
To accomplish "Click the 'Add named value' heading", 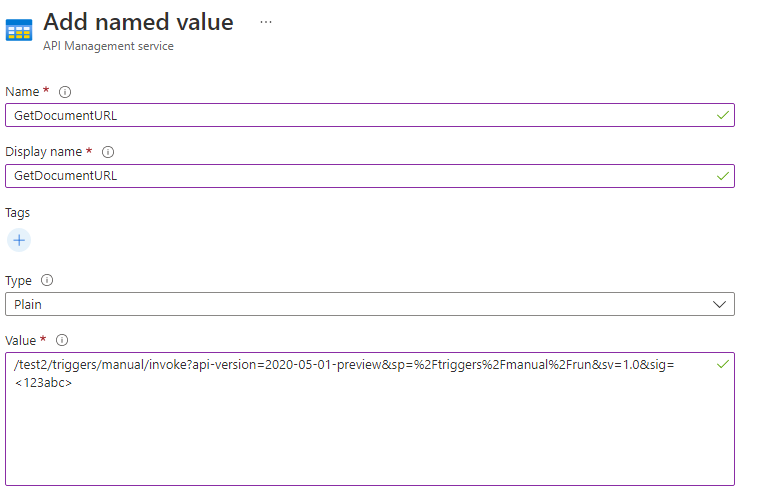I will pos(138,22).
